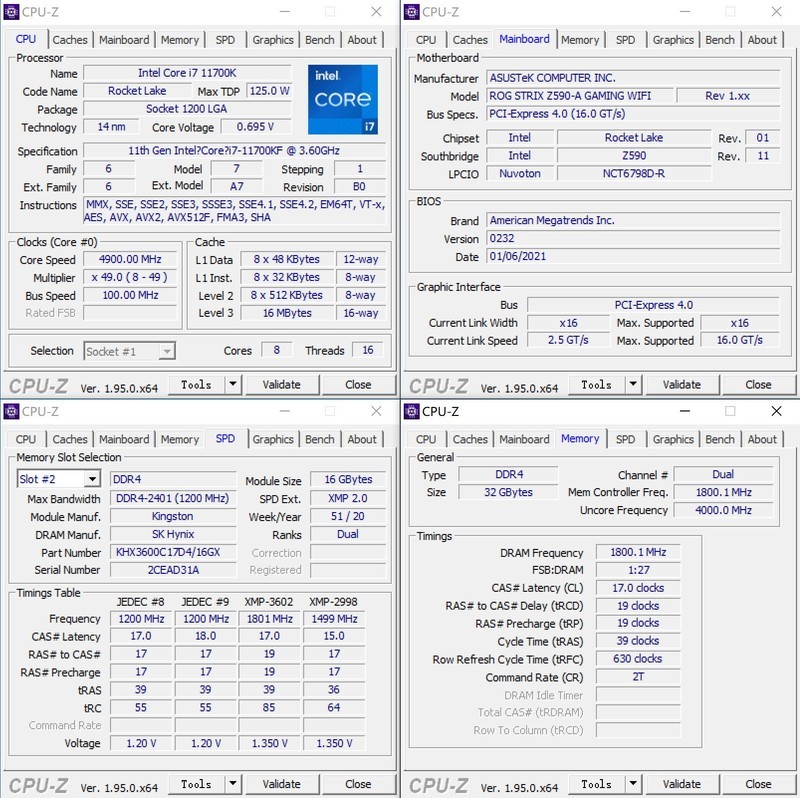Image resolution: width=800 pixels, height=798 pixels.
Task: Switch to the Graphics tab in the SPD window
Action: click(273, 439)
